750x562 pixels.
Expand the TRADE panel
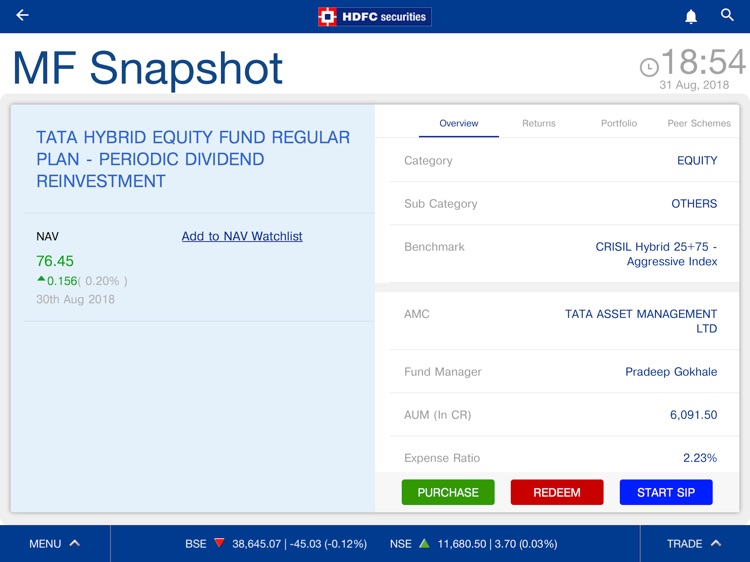(694, 544)
